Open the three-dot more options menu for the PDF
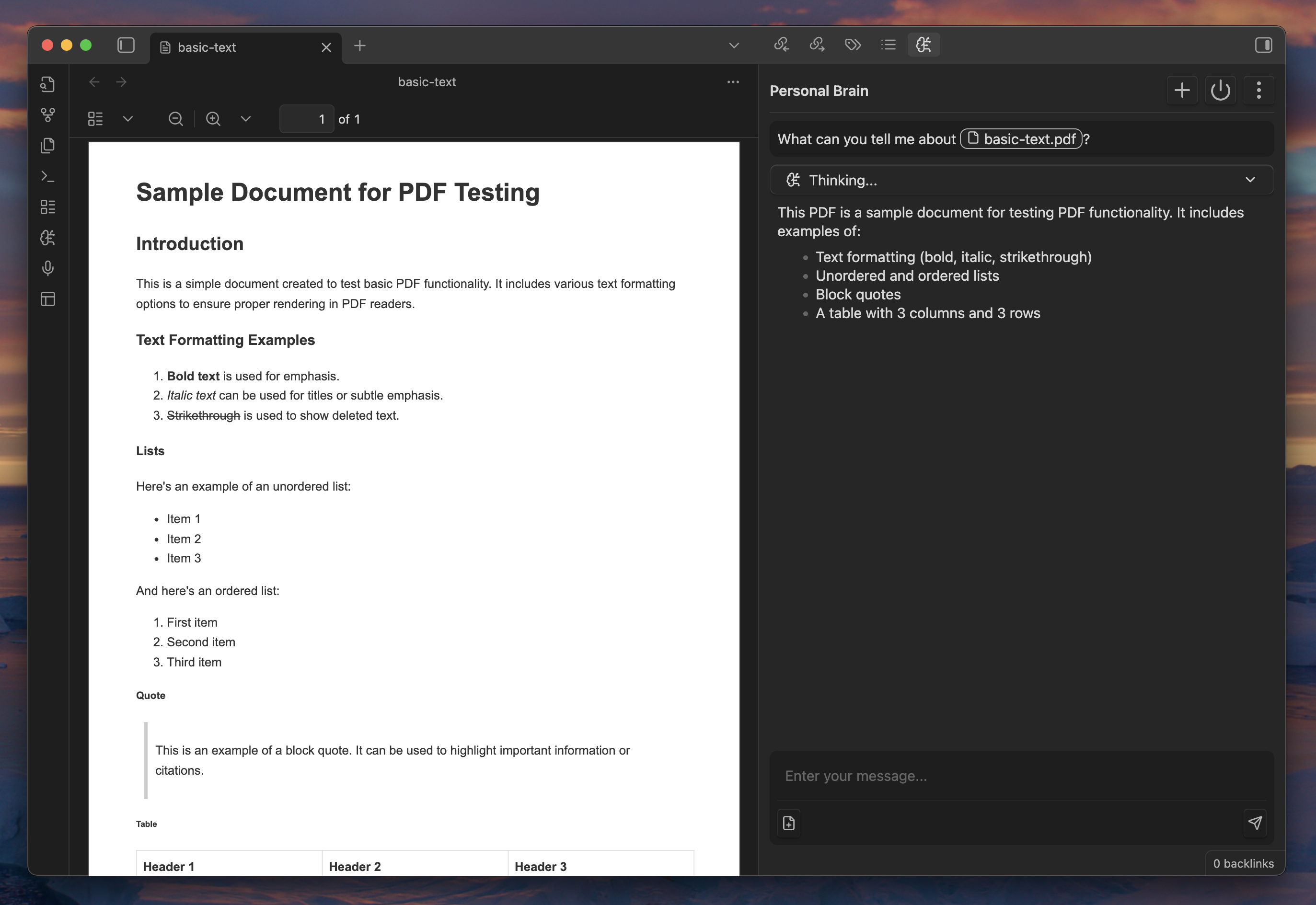Image resolution: width=1316 pixels, height=905 pixels. [733, 82]
